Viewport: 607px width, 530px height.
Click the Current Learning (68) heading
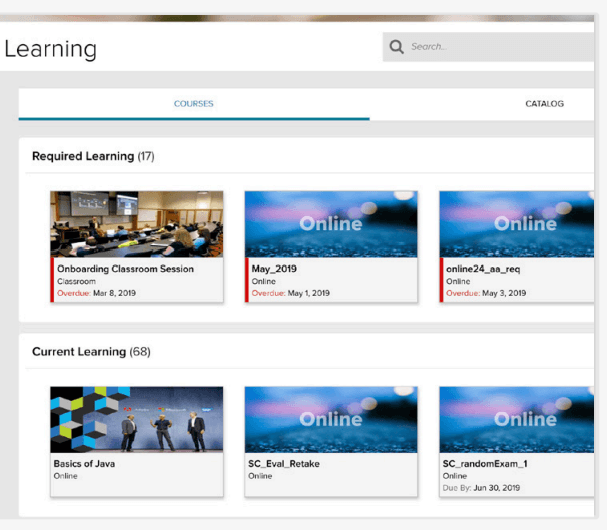pos(91,352)
